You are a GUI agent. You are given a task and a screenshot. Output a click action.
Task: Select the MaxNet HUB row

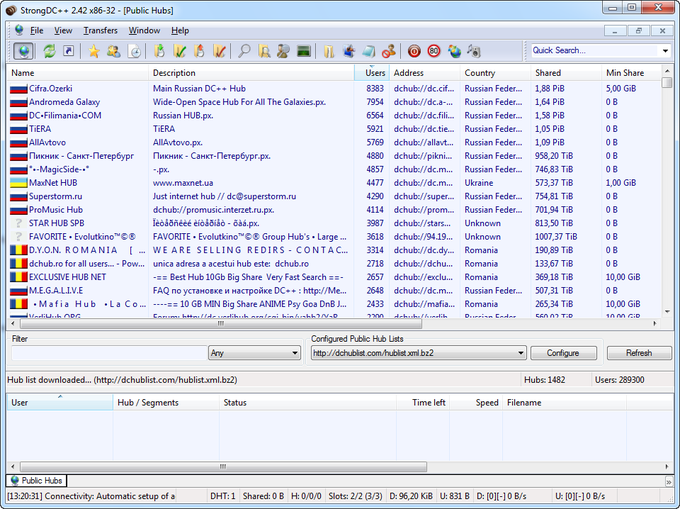(x=334, y=183)
